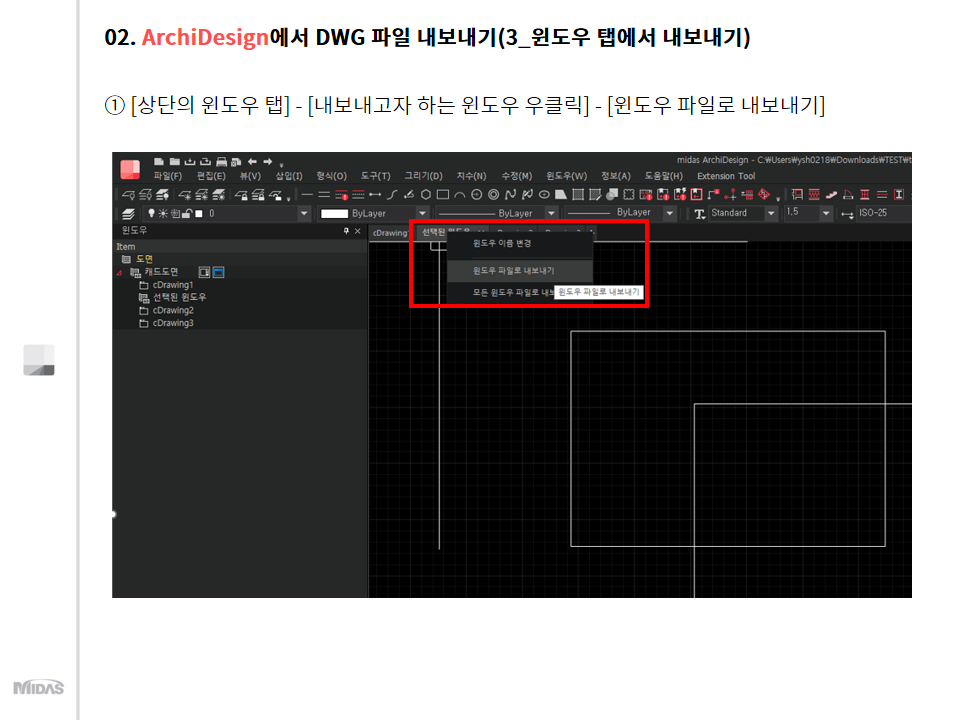Close the 윈도우 side panel
The height and width of the screenshot is (720, 960).
tap(358, 231)
